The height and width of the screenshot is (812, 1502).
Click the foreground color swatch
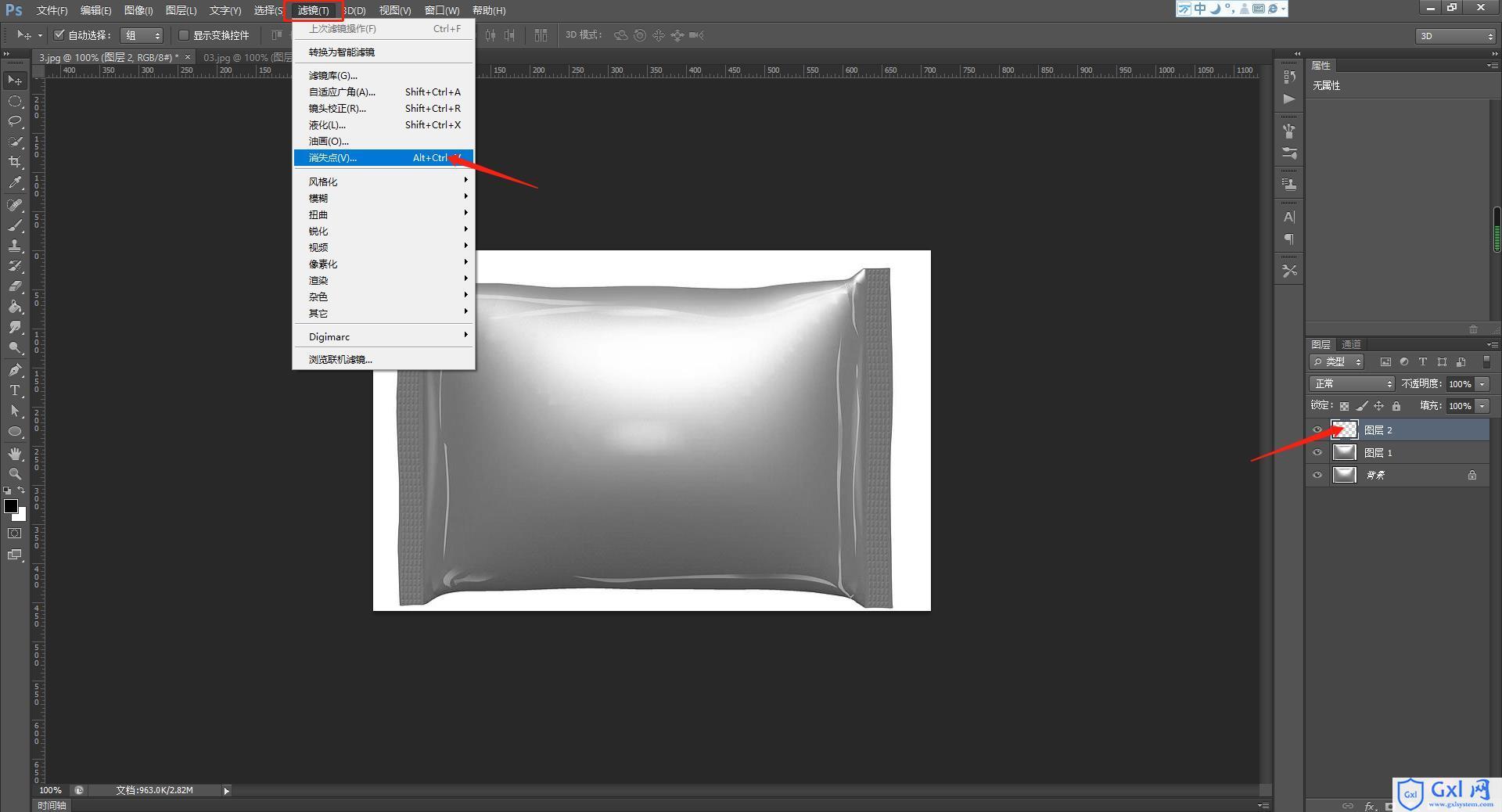(x=10, y=505)
